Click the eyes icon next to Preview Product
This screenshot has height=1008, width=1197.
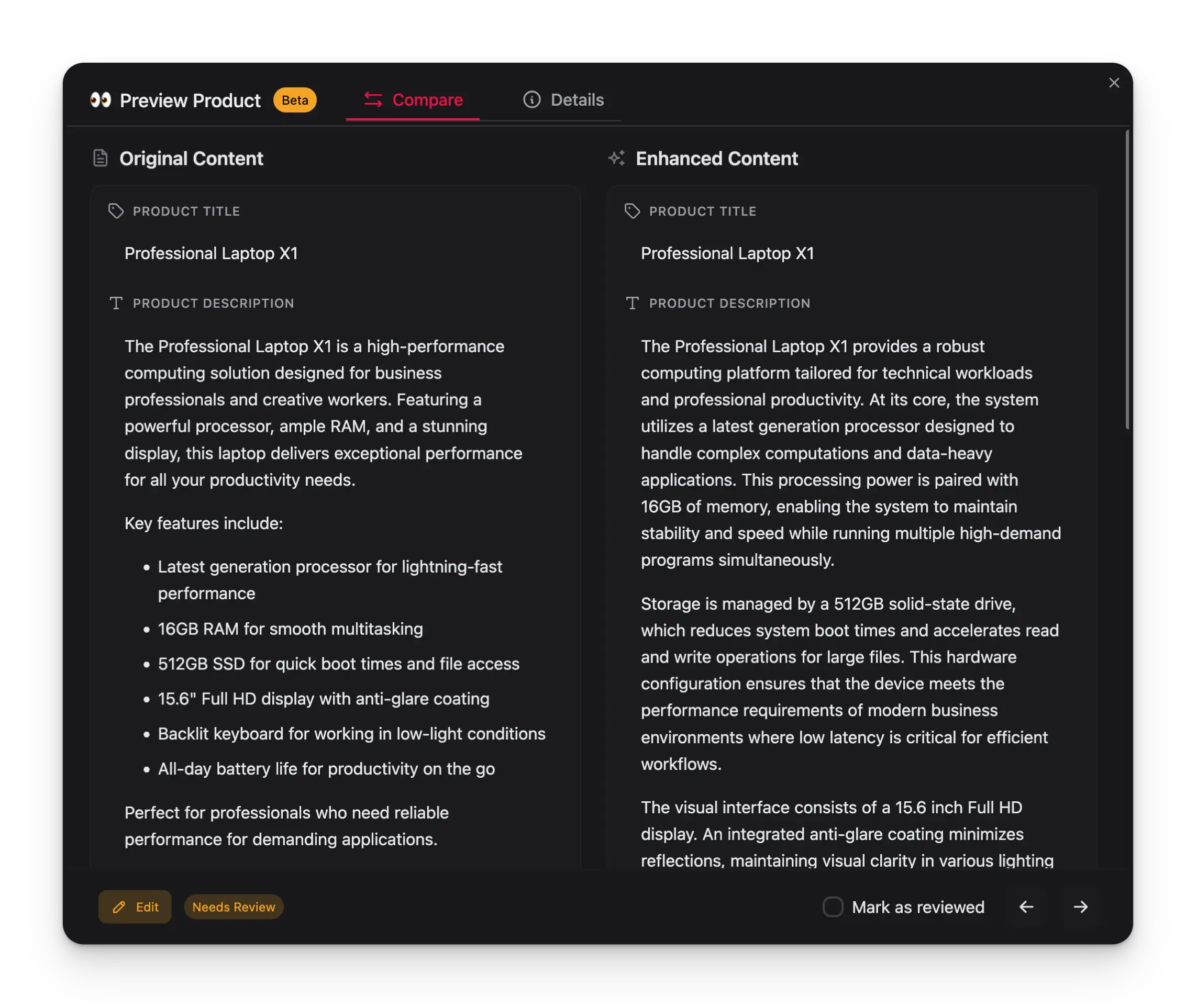102,100
